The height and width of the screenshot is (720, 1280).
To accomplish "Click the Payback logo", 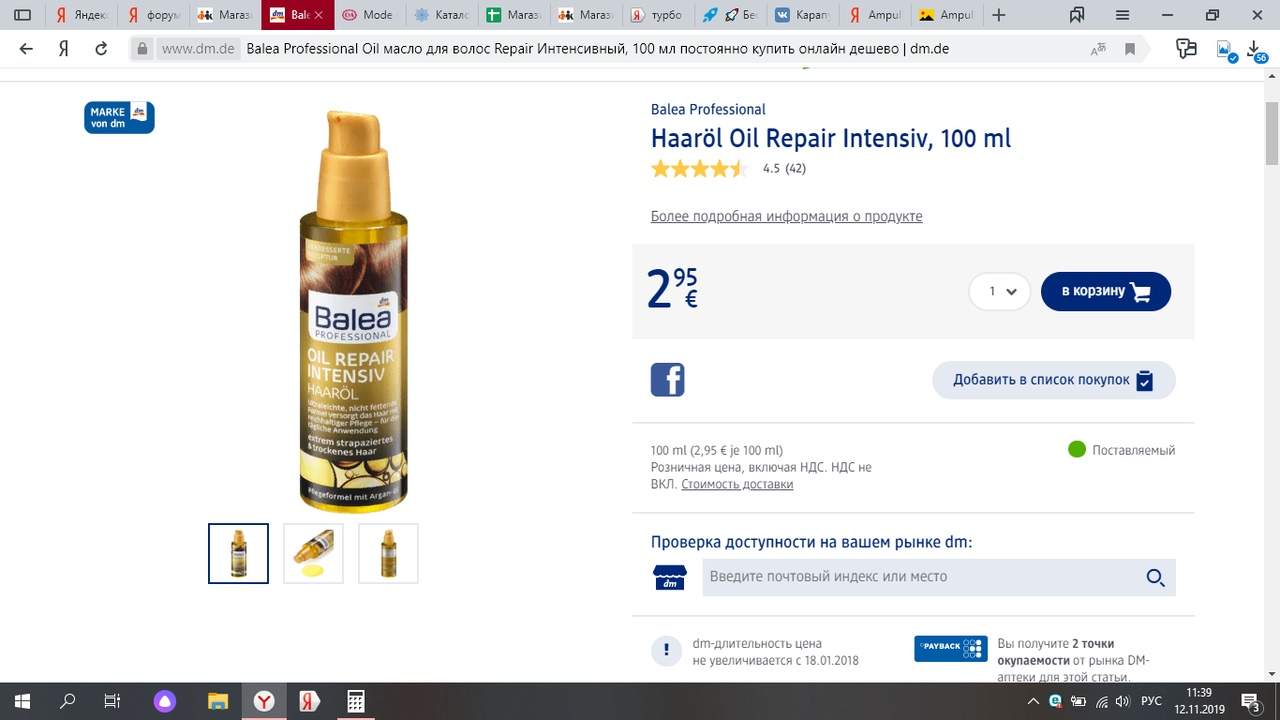I will point(951,648).
